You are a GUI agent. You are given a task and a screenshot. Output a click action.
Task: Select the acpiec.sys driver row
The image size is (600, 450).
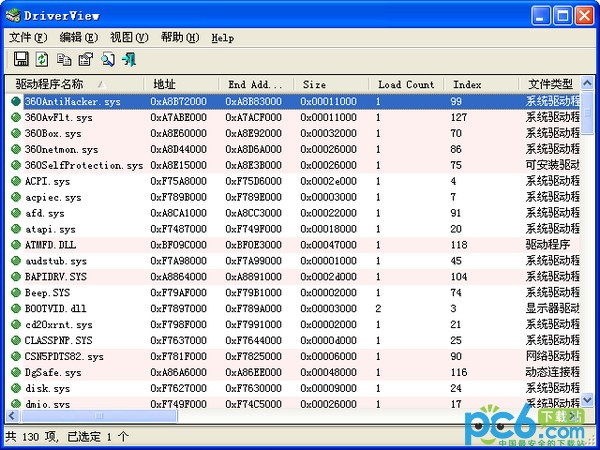tap(293, 197)
